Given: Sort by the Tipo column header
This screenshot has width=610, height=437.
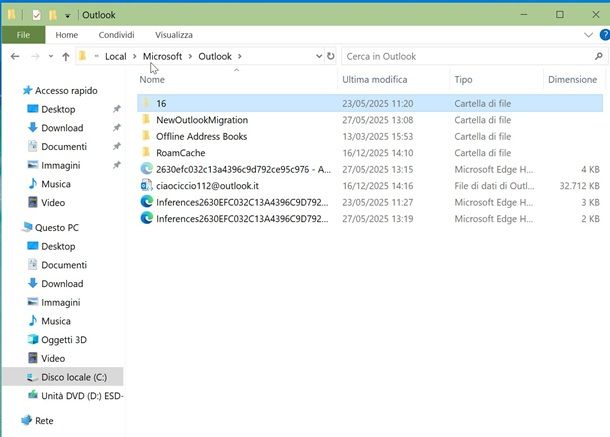Looking at the screenshot, I should point(463,79).
